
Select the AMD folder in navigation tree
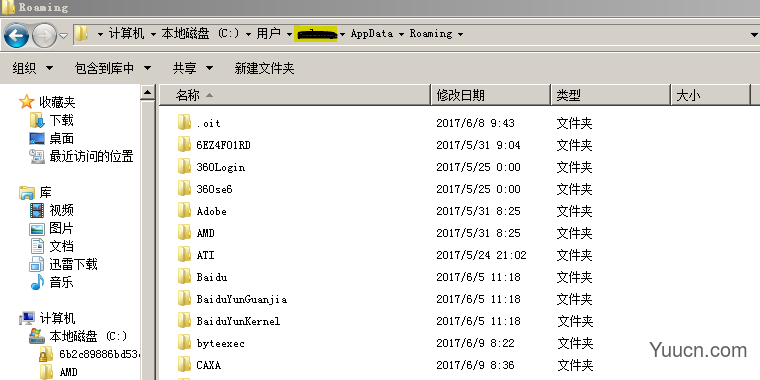tap(68, 372)
